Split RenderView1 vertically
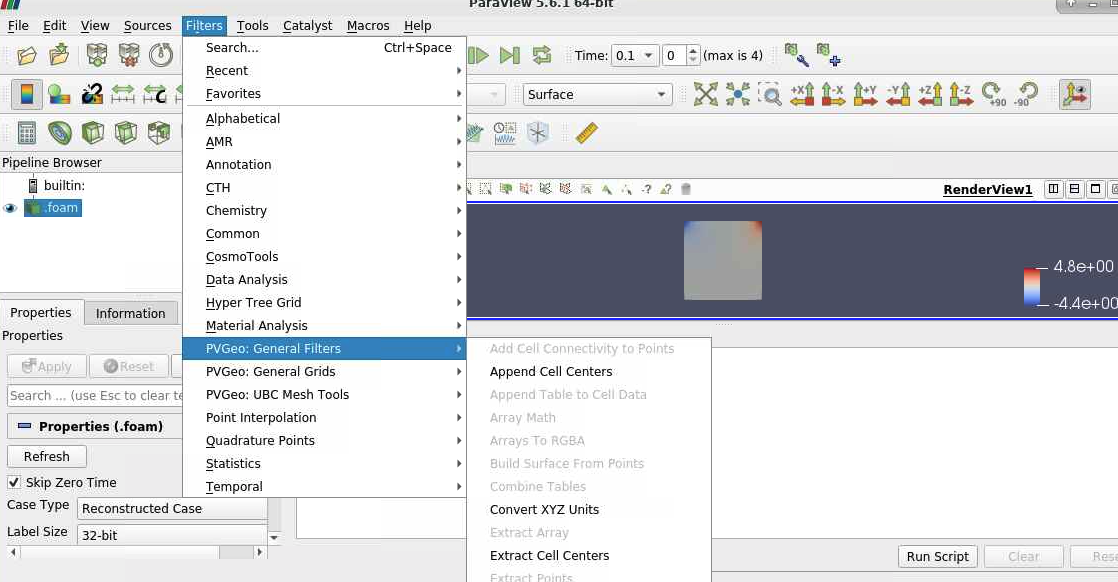Viewport: 1118px width, 582px height. 1074,189
